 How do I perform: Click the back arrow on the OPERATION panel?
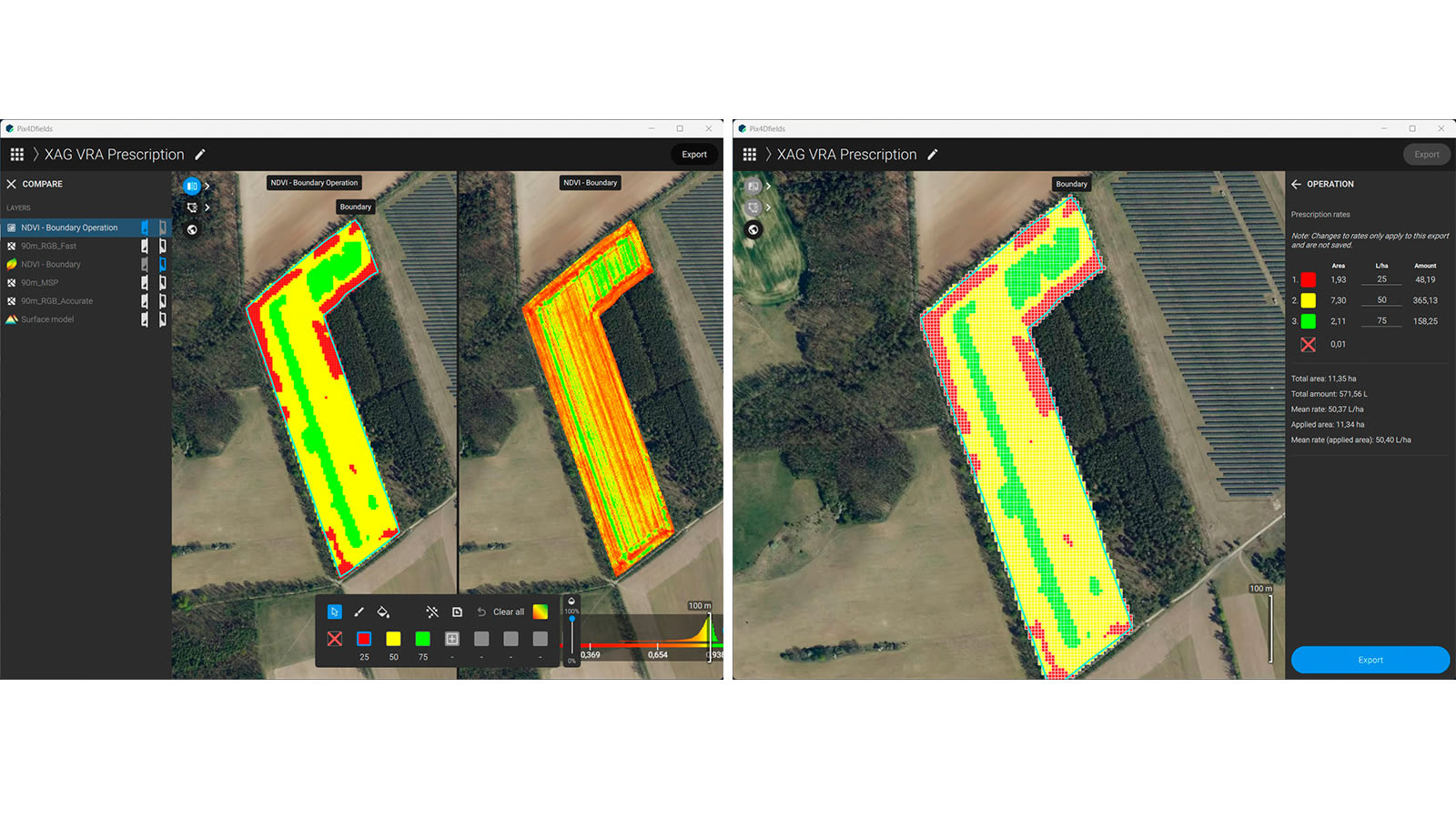(1297, 184)
